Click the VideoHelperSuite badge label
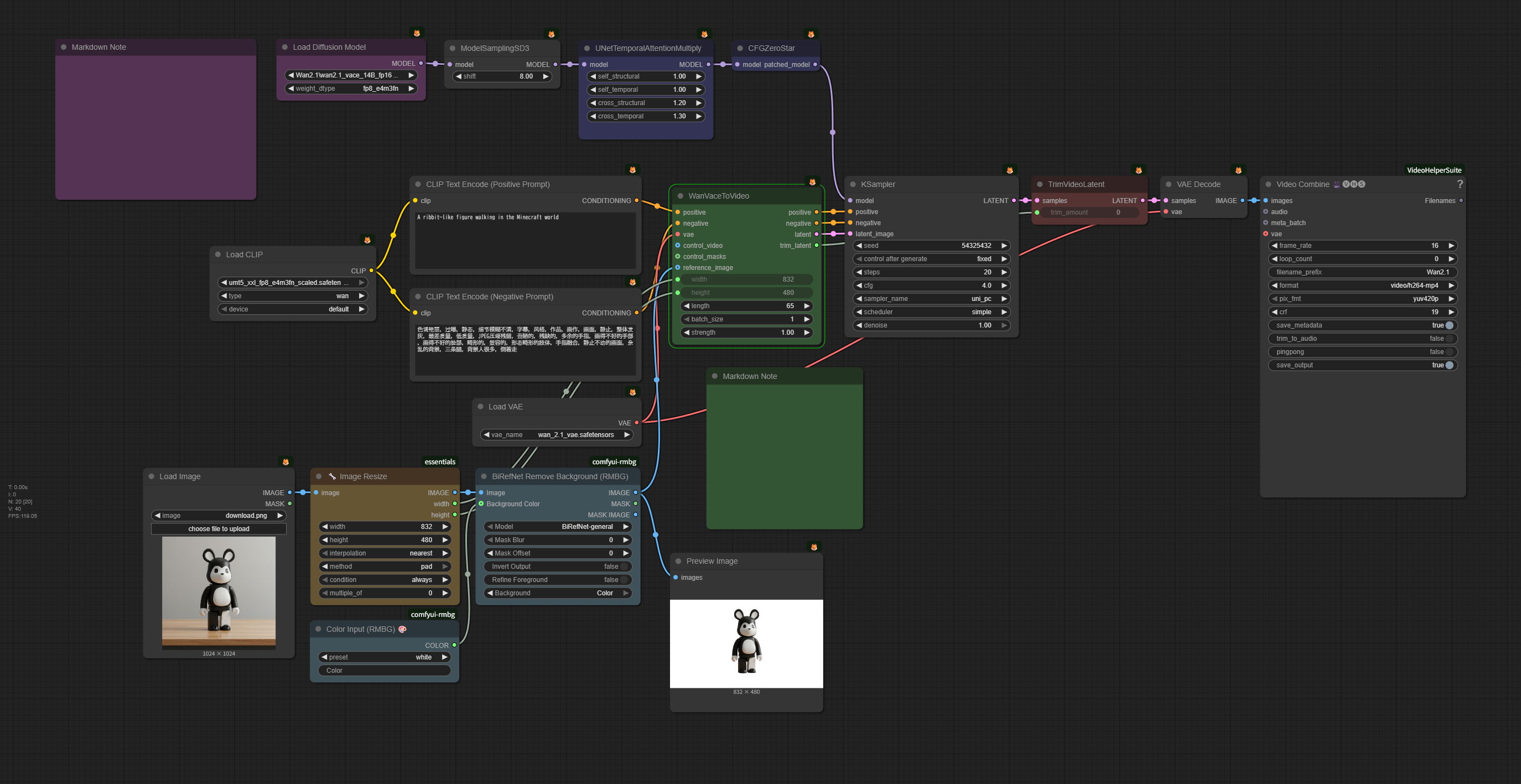1521x784 pixels. 1434,170
